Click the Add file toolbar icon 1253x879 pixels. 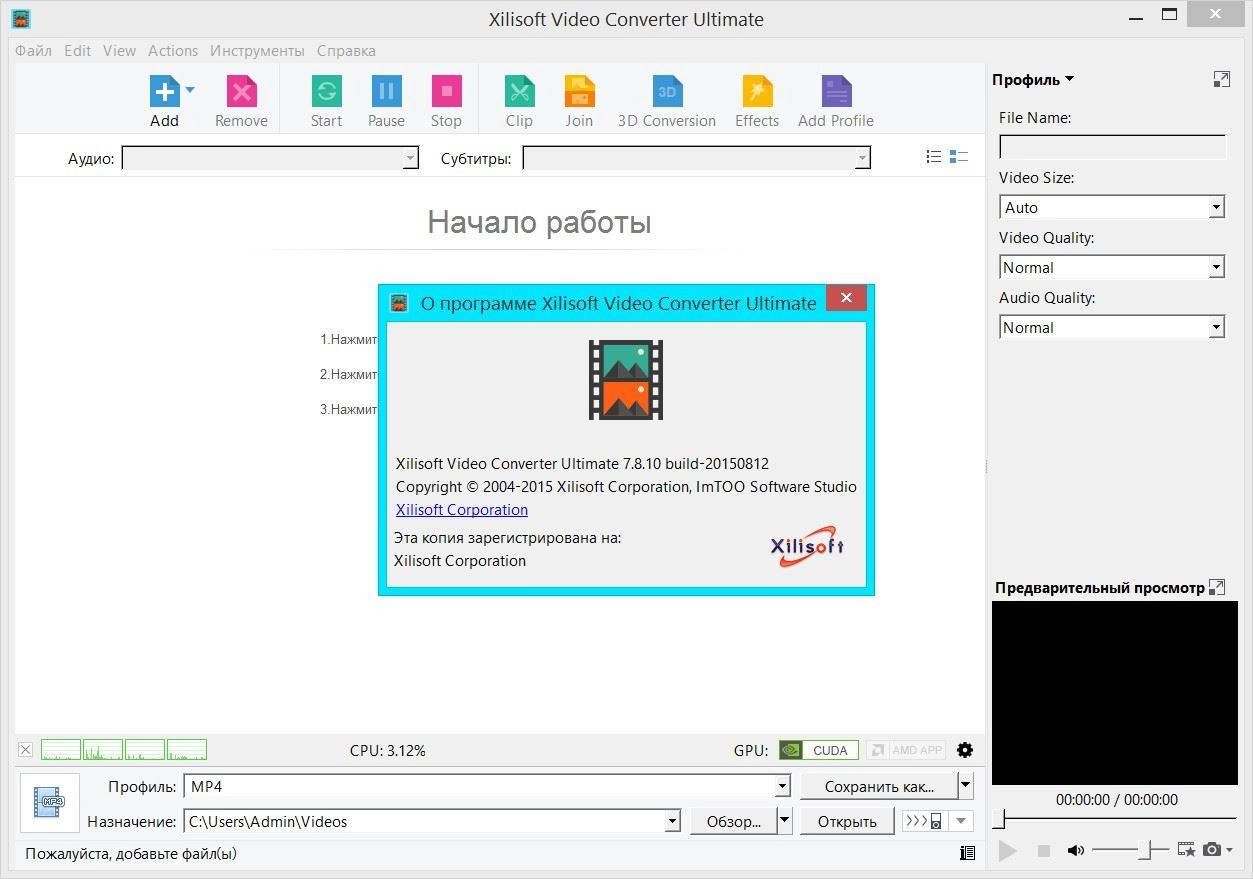pos(164,92)
